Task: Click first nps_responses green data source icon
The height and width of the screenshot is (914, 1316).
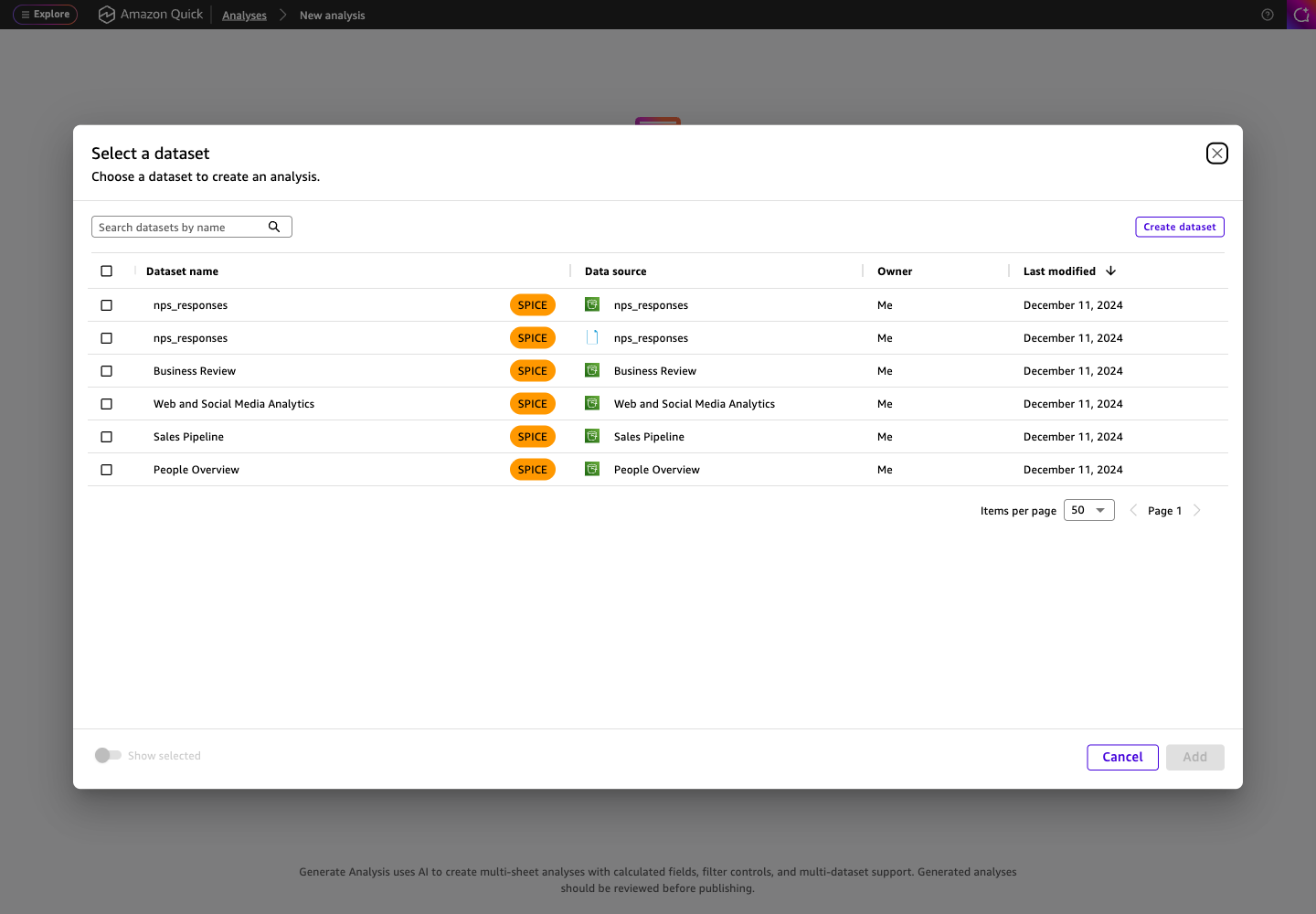Action: [592, 304]
